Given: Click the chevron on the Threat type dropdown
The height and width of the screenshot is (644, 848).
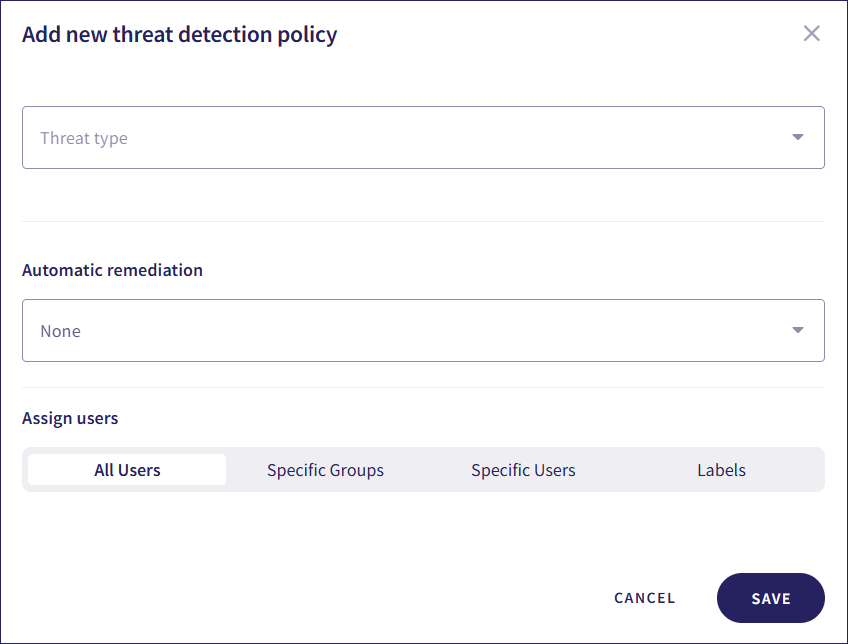Looking at the screenshot, I should pyautogui.click(x=798, y=137).
